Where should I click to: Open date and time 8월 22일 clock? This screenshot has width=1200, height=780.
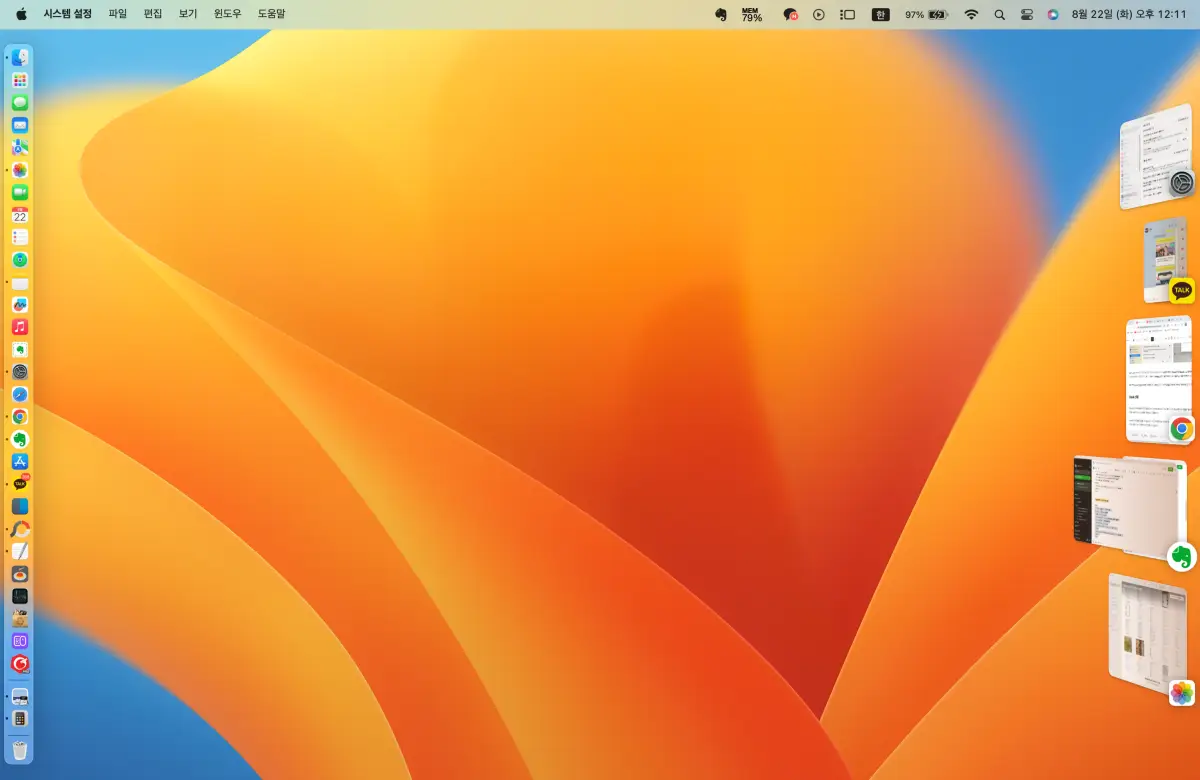pyautogui.click(x=1129, y=15)
